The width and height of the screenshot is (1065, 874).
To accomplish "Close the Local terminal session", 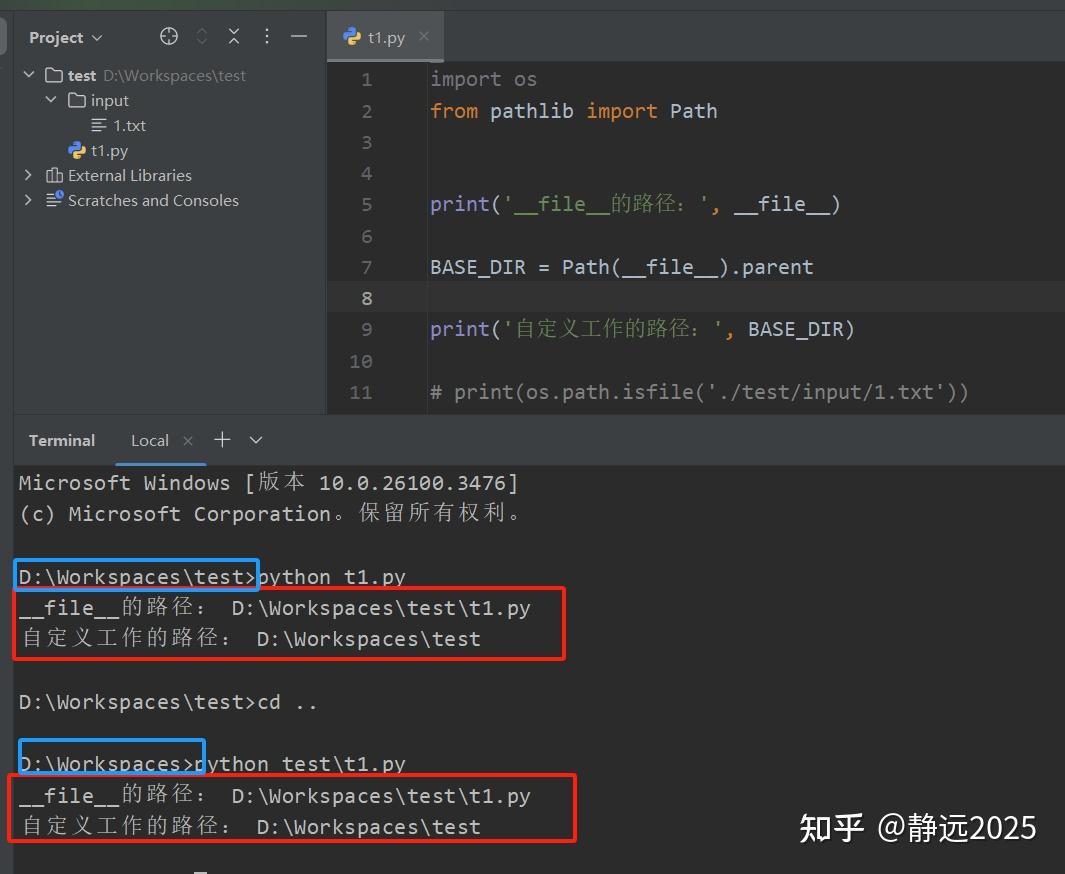I will (x=186, y=439).
